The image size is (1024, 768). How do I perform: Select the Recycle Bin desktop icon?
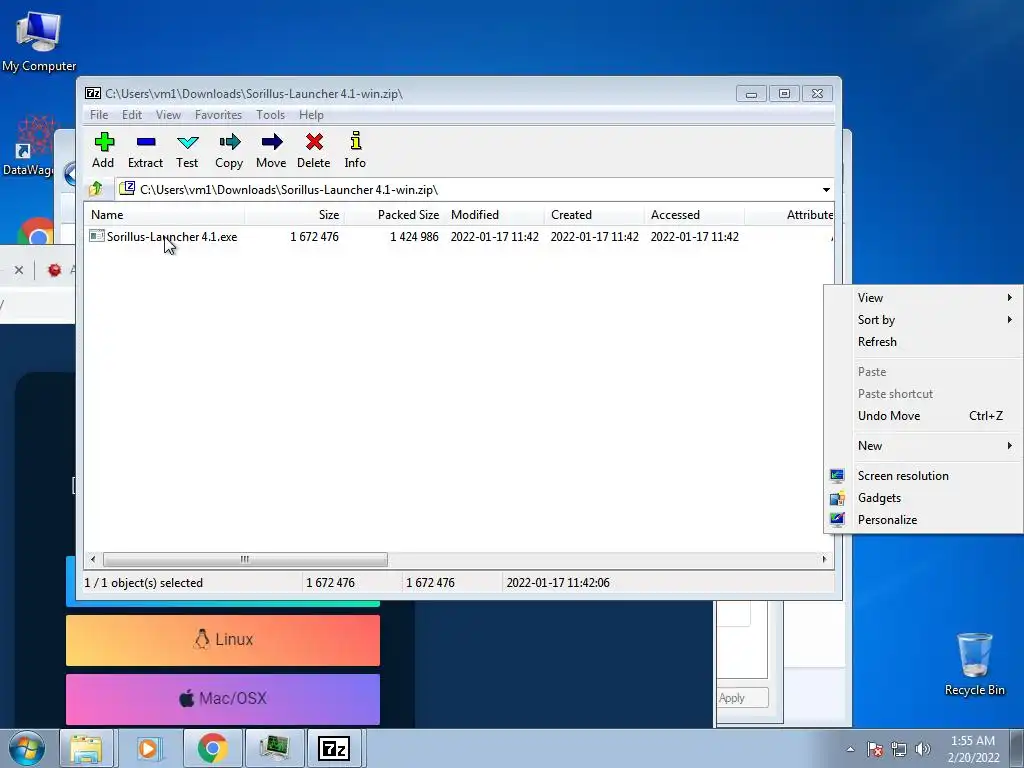(974, 664)
